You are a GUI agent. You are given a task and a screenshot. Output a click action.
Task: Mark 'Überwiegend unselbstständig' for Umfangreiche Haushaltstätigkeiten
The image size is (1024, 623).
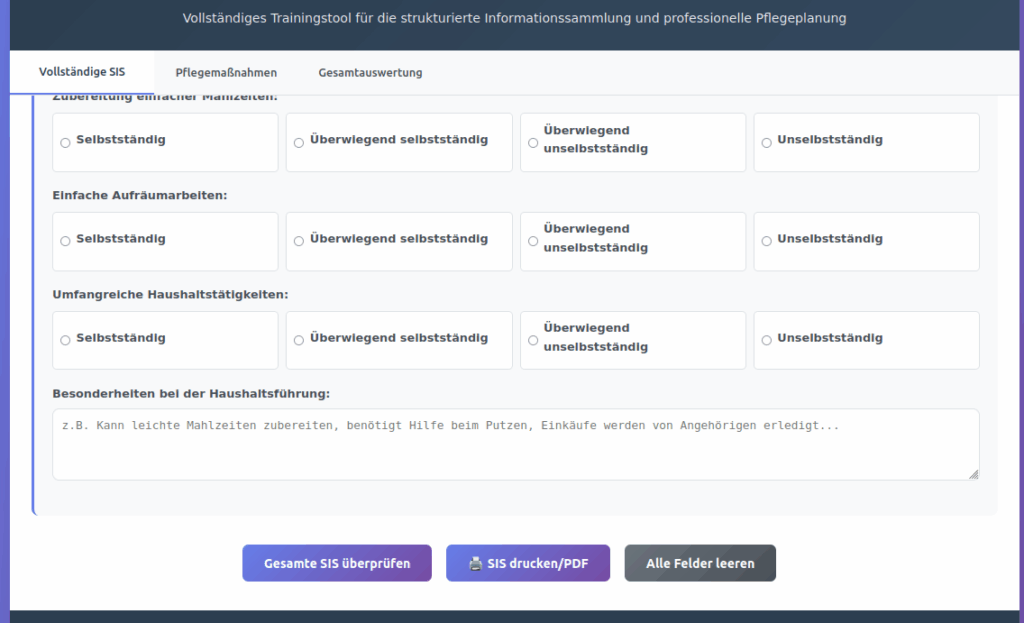tap(533, 340)
